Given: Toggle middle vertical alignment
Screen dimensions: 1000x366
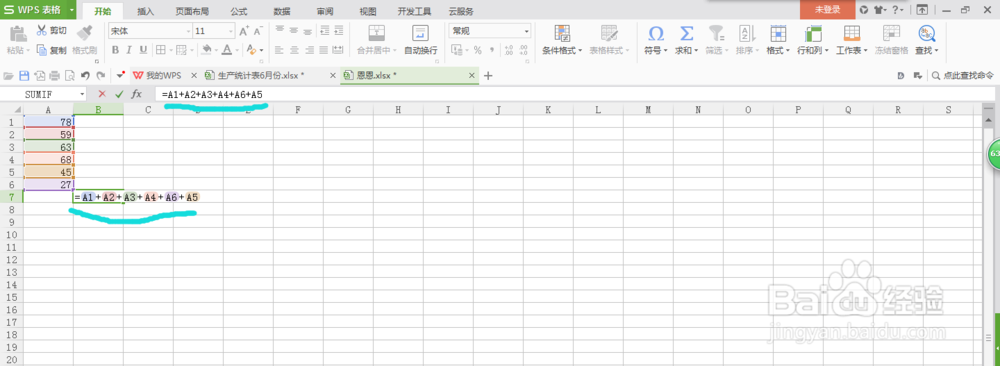Looking at the screenshot, I should pos(294,31).
